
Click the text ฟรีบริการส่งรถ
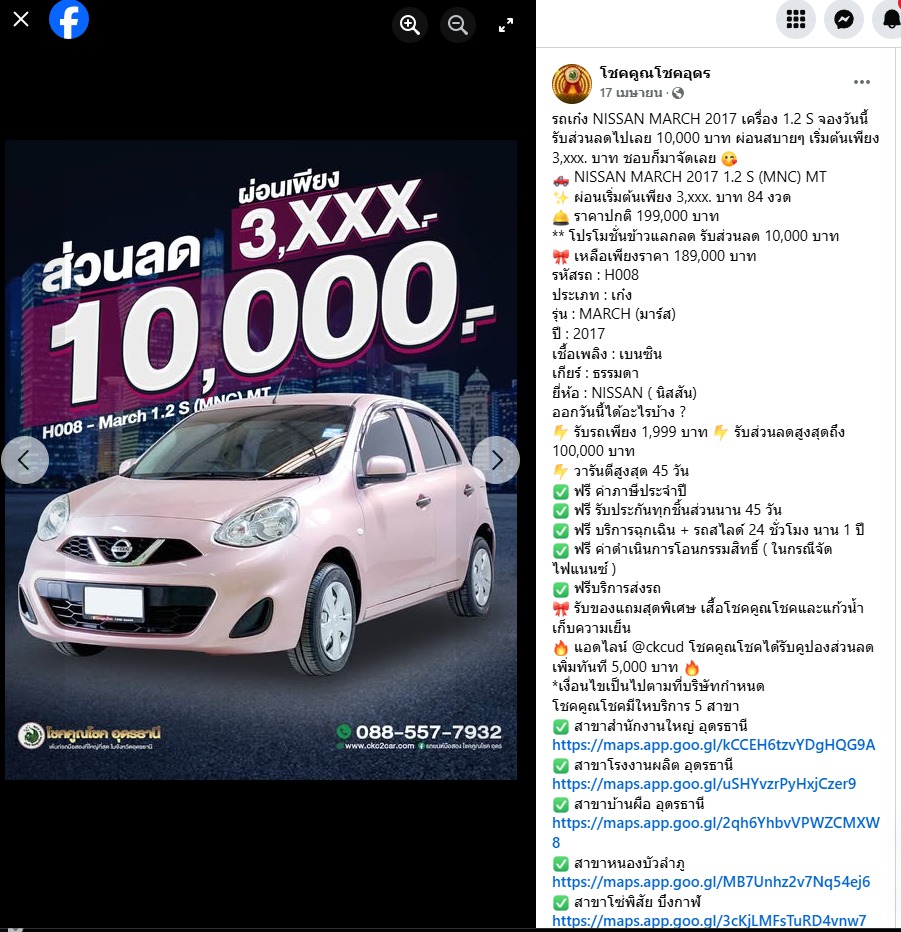(x=617, y=588)
